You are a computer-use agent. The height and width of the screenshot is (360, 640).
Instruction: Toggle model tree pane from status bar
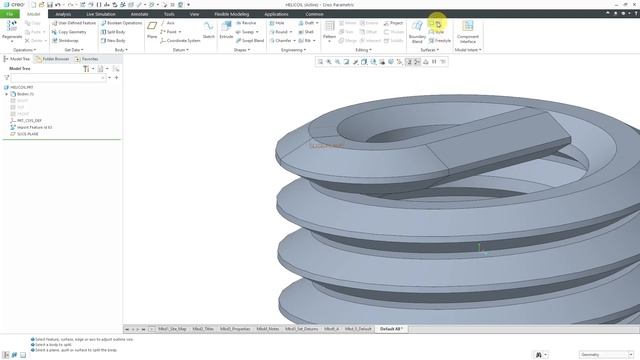[x=6, y=355]
